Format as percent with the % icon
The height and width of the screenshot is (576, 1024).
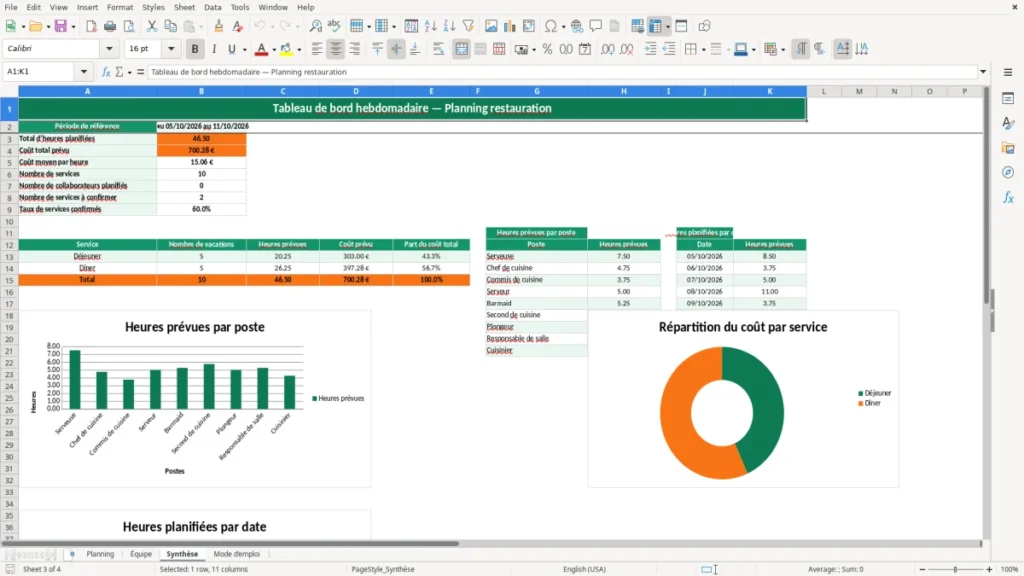547,49
